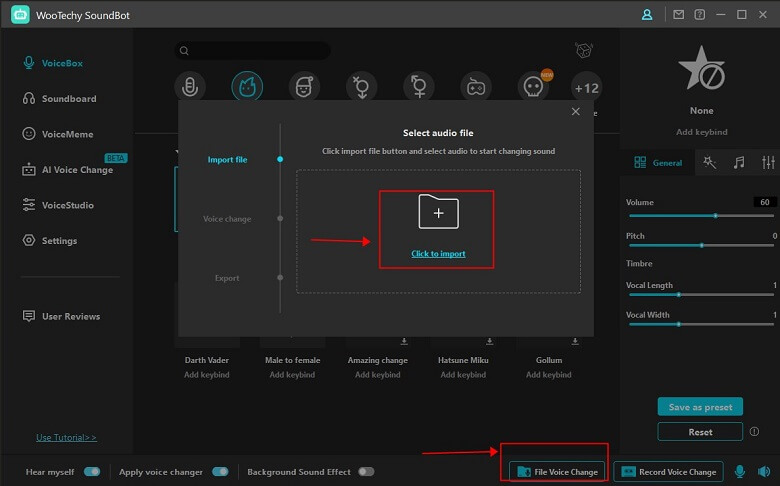Click the Volume value field showing 60
The height and width of the screenshot is (486, 780).
pos(764,202)
